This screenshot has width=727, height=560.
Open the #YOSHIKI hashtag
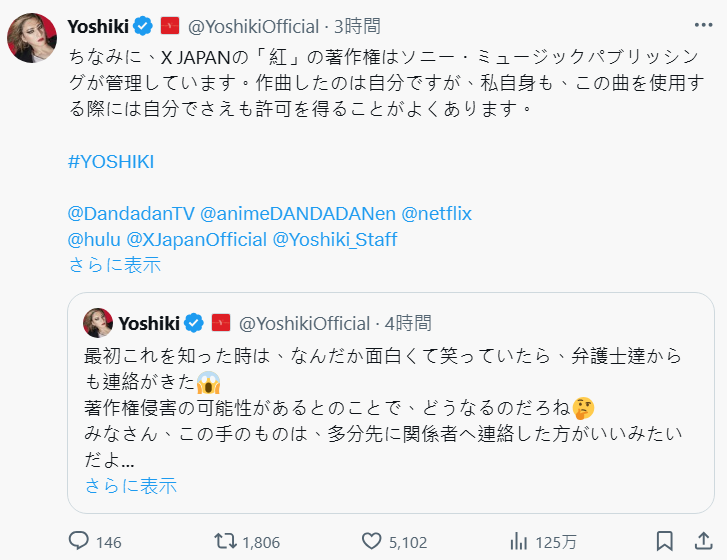tap(111, 162)
